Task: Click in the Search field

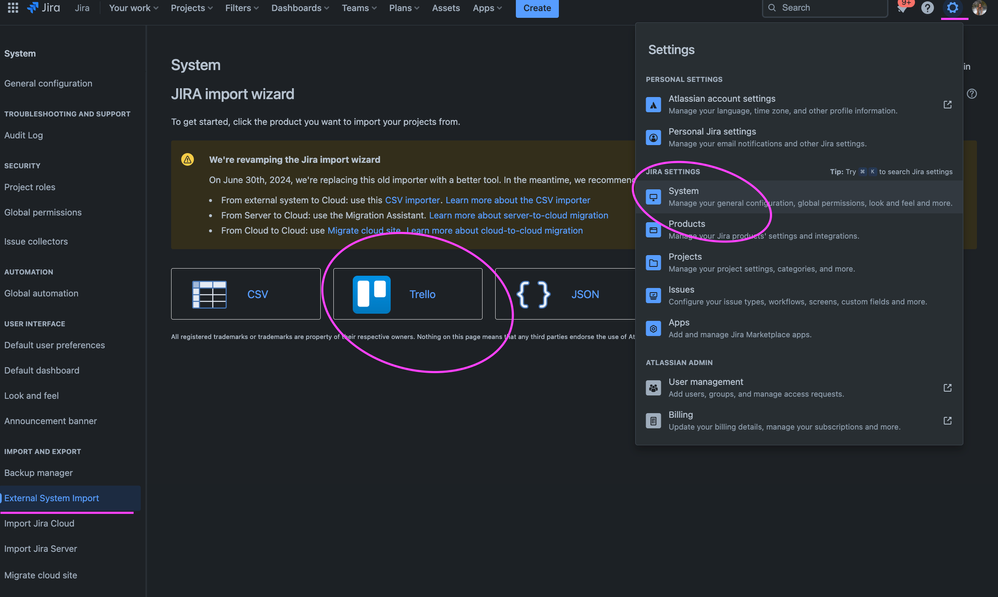Action: click(824, 8)
